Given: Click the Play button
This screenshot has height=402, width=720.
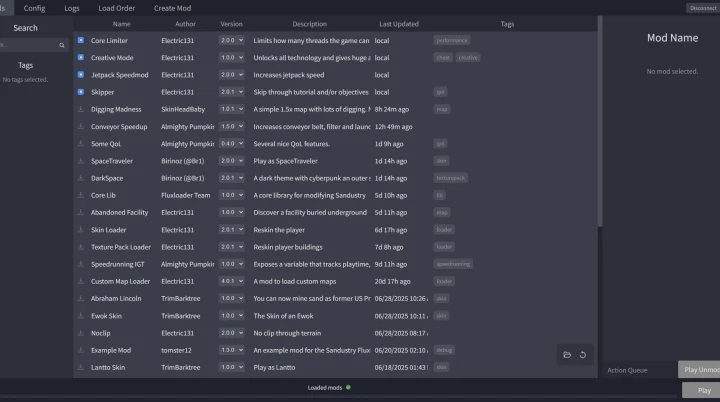Looking at the screenshot, I should (701, 390).
